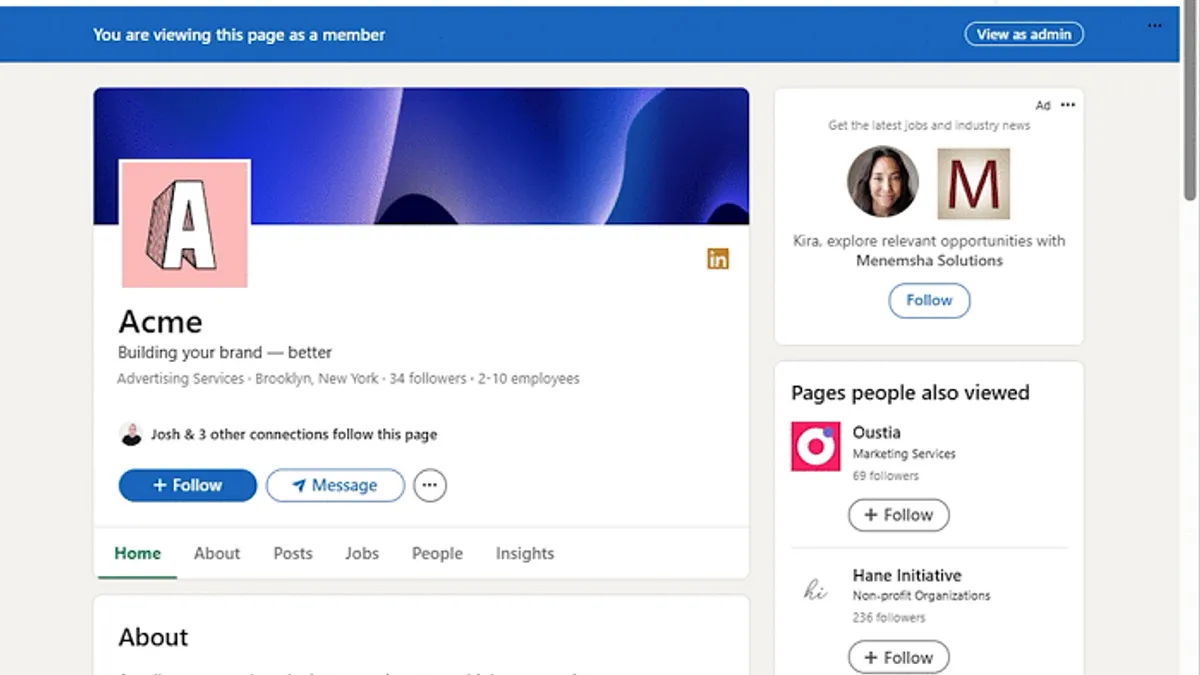The height and width of the screenshot is (675, 1200).
Task: Click 'Get the latest jobs and industry news'
Action: [929, 126]
